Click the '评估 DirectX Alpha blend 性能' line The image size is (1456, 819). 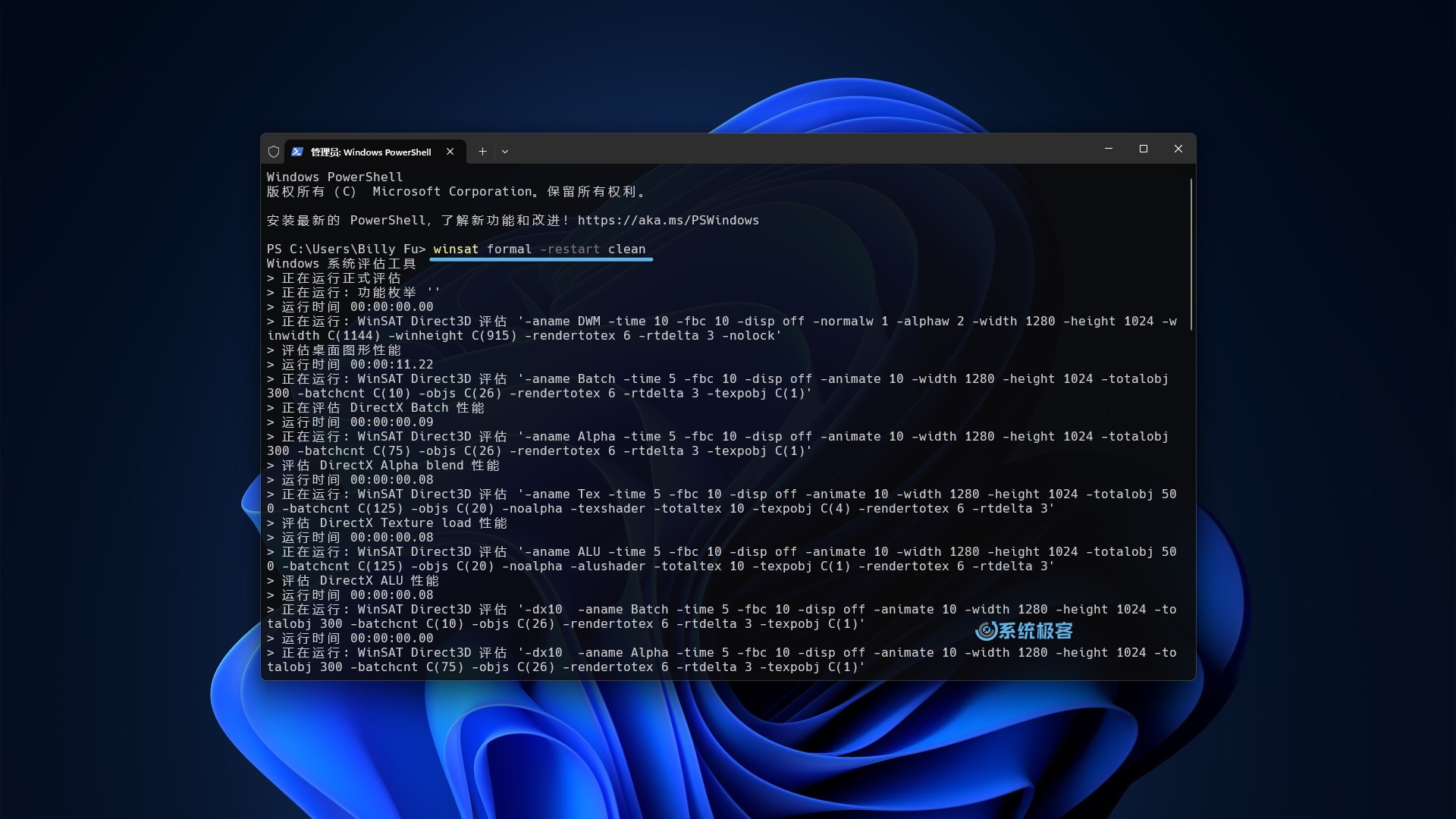[383, 466]
